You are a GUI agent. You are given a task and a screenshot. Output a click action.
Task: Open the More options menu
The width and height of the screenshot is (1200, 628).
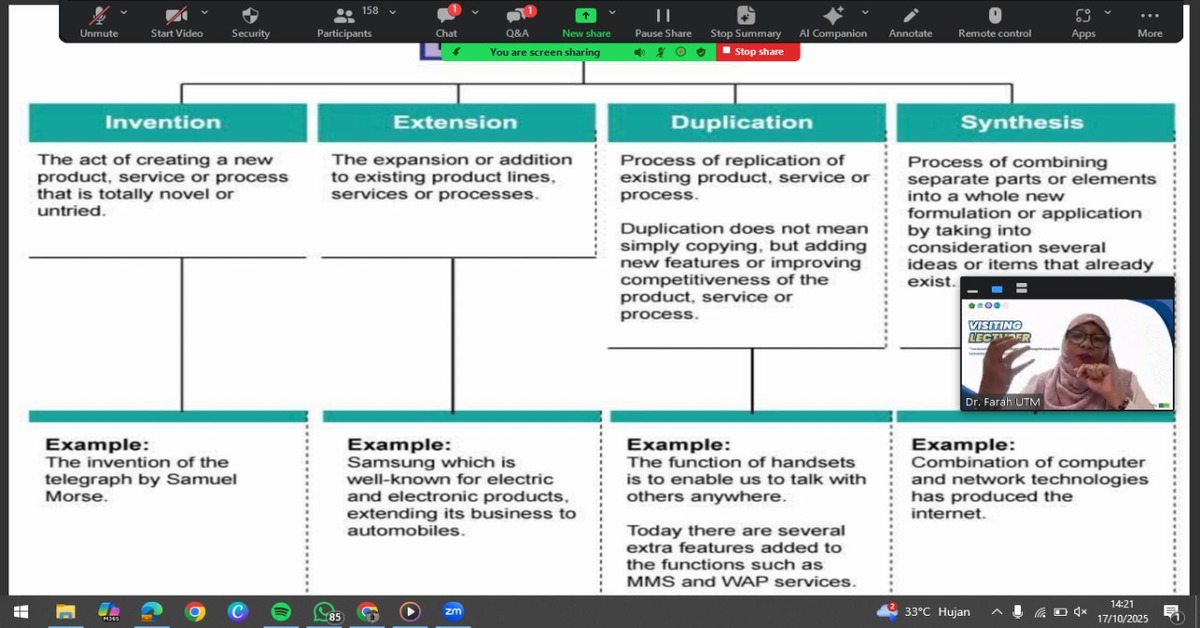(x=1150, y=20)
